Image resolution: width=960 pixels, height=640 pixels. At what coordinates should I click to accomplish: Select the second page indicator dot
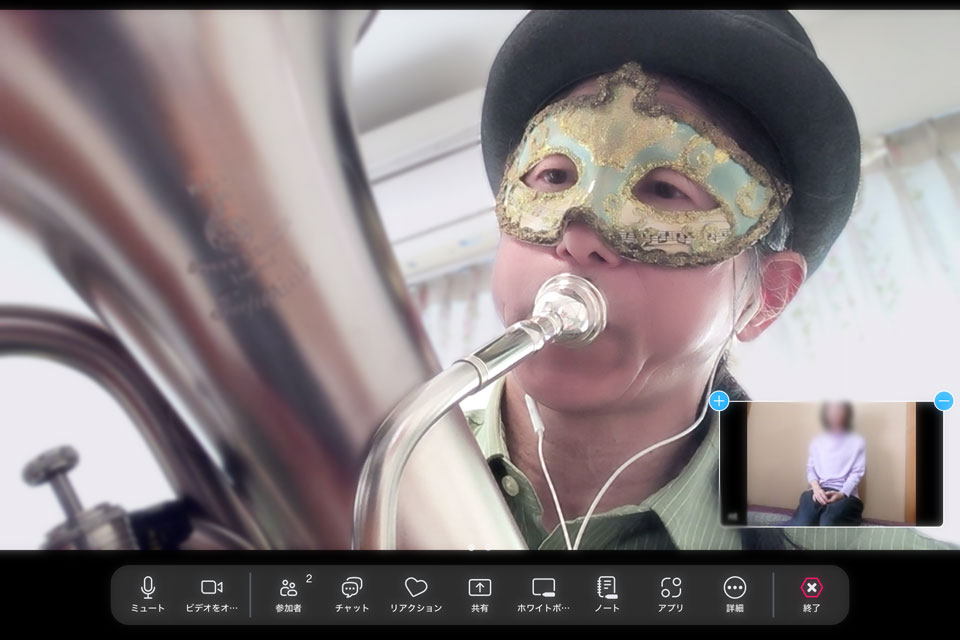488,548
